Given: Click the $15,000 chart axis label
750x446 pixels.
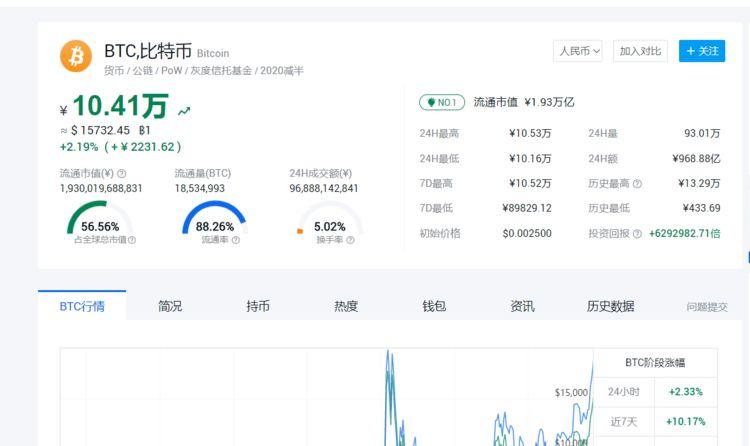Looking at the screenshot, I should pyautogui.click(x=571, y=392).
